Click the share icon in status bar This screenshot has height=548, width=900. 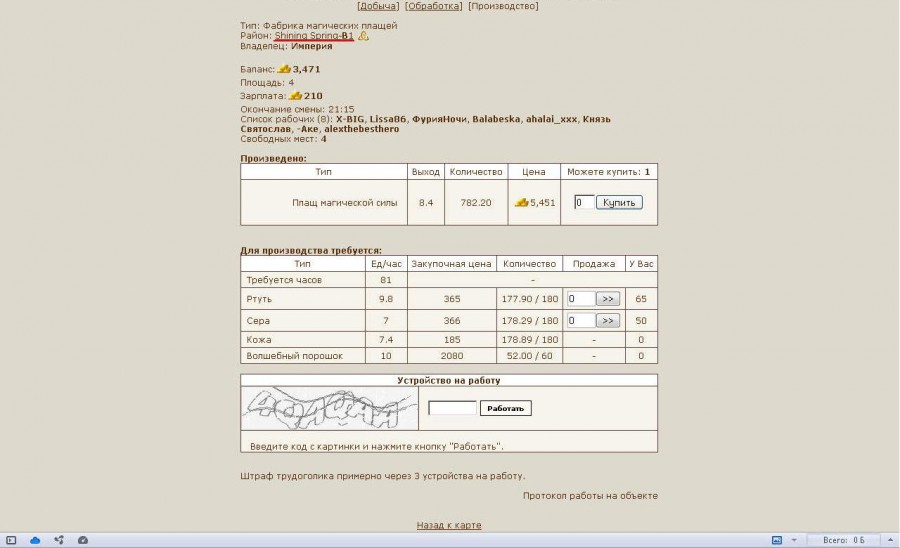tap(59, 540)
